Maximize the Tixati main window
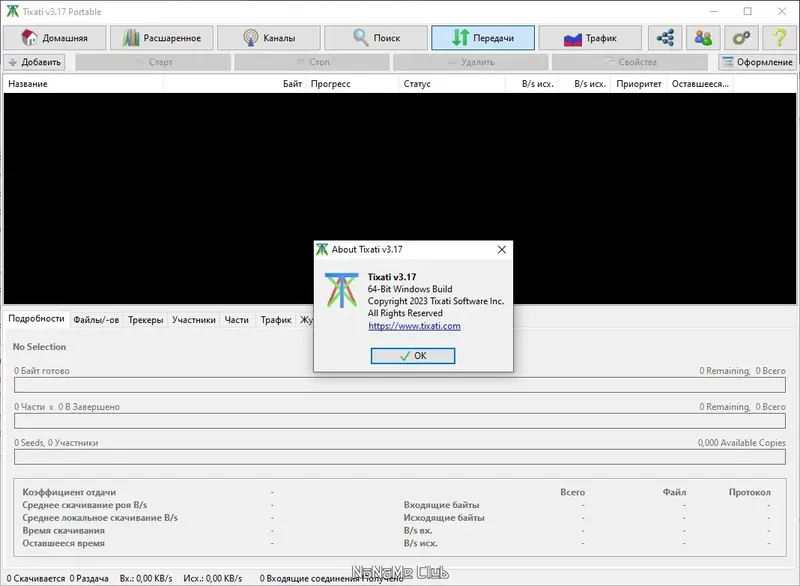Image resolution: width=800 pixels, height=586 pixels. tap(747, 11)
